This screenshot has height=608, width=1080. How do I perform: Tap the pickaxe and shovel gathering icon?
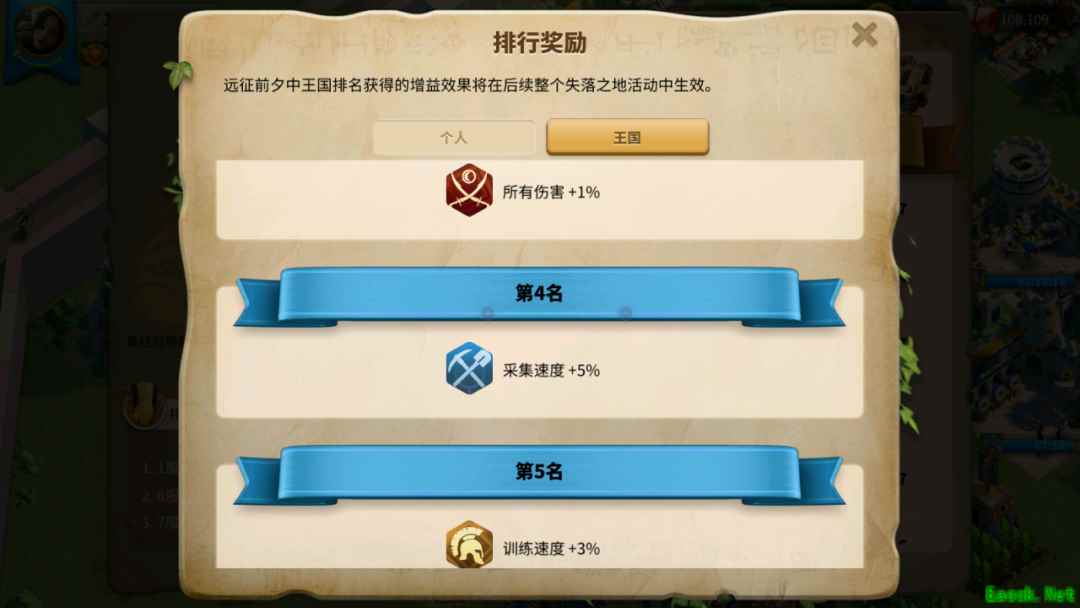(469, 368)
